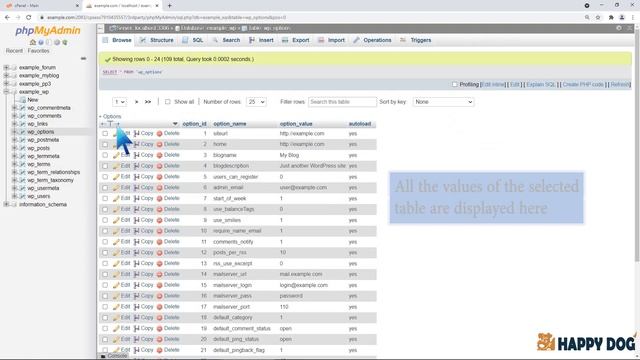Open the Number of rows dropdown
This screenshot has height=360, width=640.
256,102
